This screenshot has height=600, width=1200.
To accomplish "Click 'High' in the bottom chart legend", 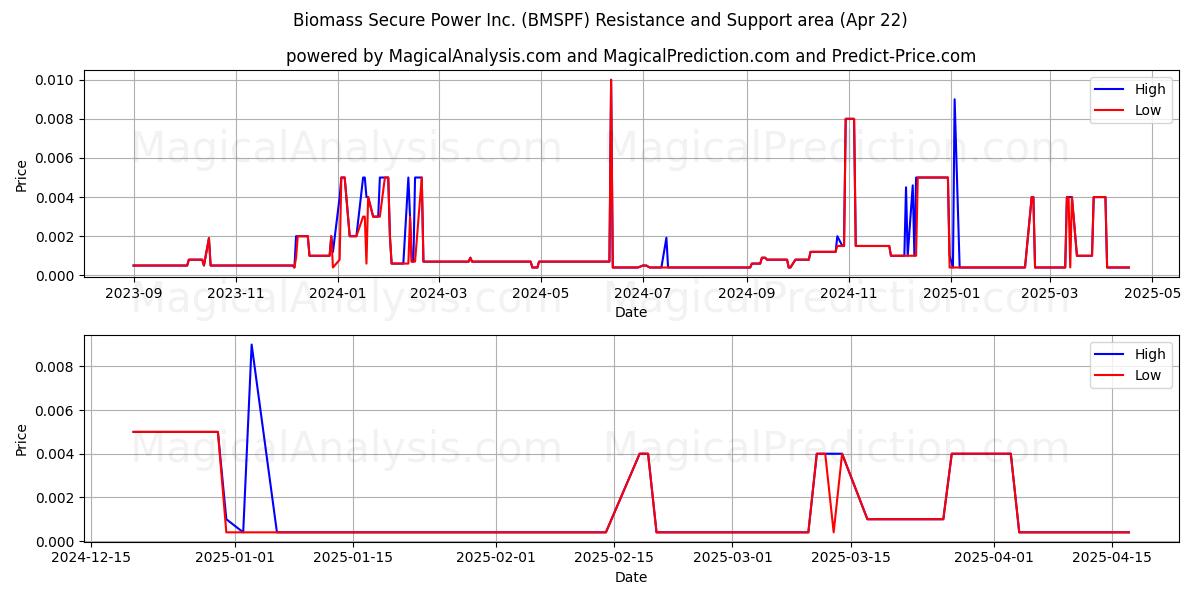I will click(1150, 354).
